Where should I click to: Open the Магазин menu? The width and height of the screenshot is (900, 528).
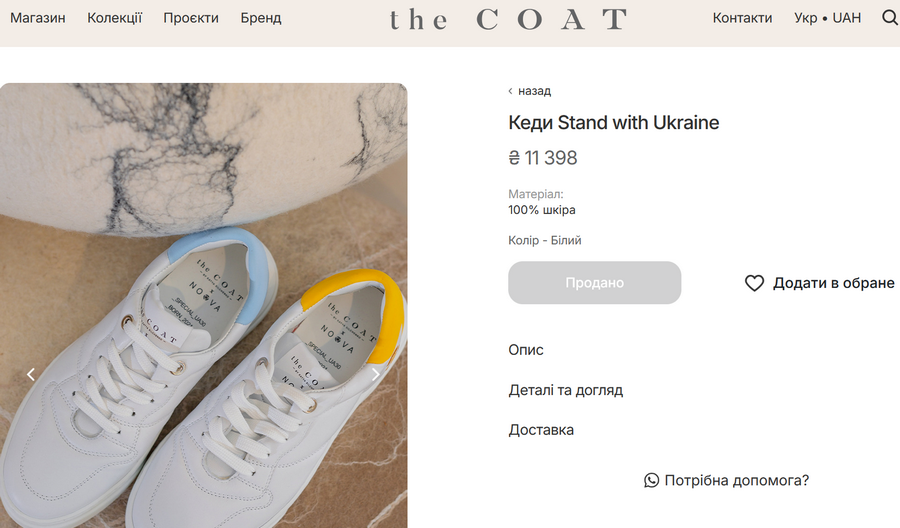coord(38,18)
